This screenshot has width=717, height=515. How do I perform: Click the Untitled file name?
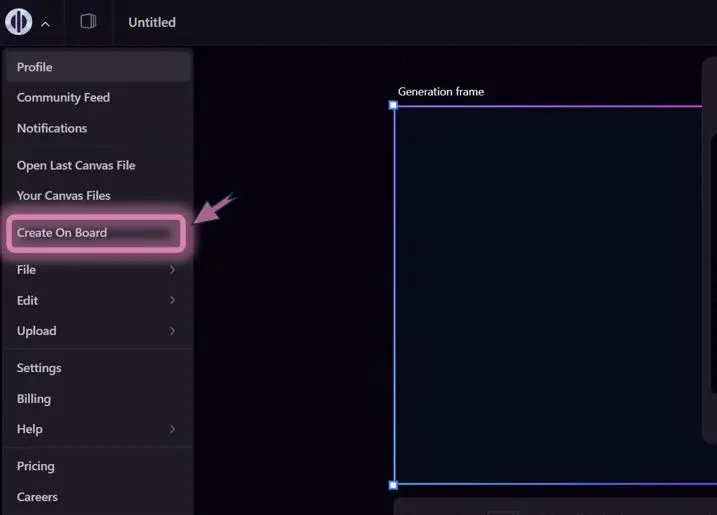pyautogui.click(x=152, y=22)
